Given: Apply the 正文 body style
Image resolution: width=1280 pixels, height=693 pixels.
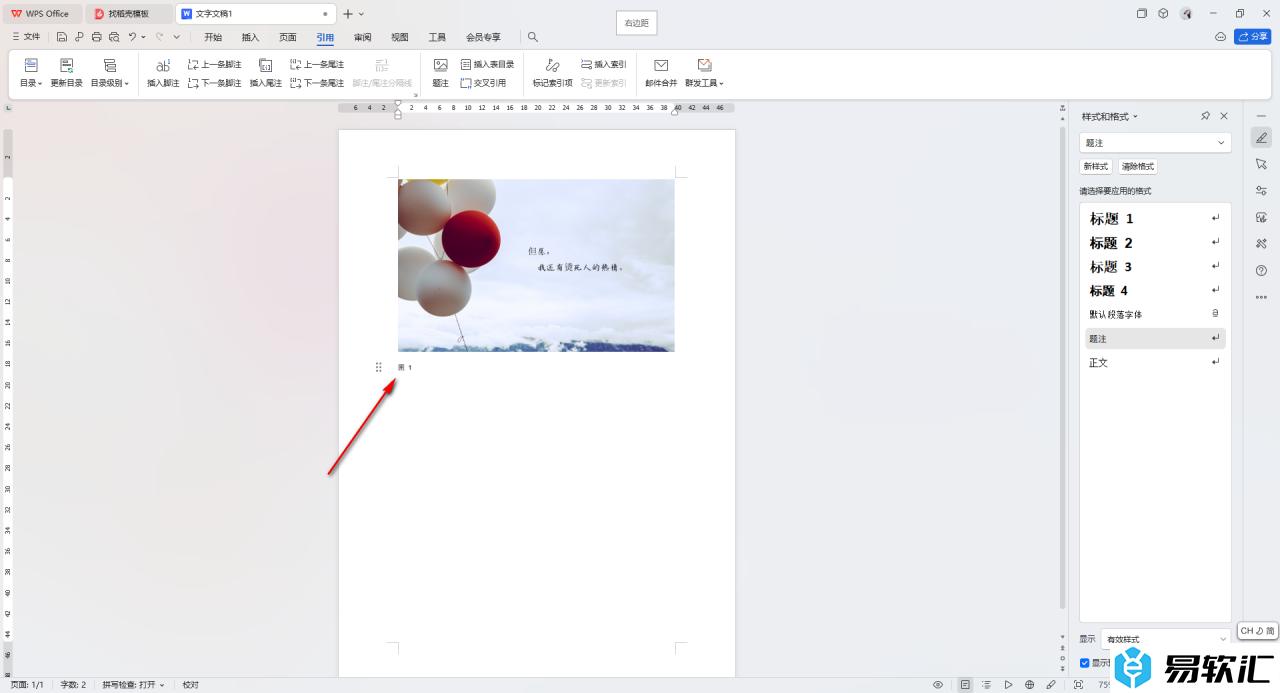Looking at the screenshot, I should tap(1155, 363).
